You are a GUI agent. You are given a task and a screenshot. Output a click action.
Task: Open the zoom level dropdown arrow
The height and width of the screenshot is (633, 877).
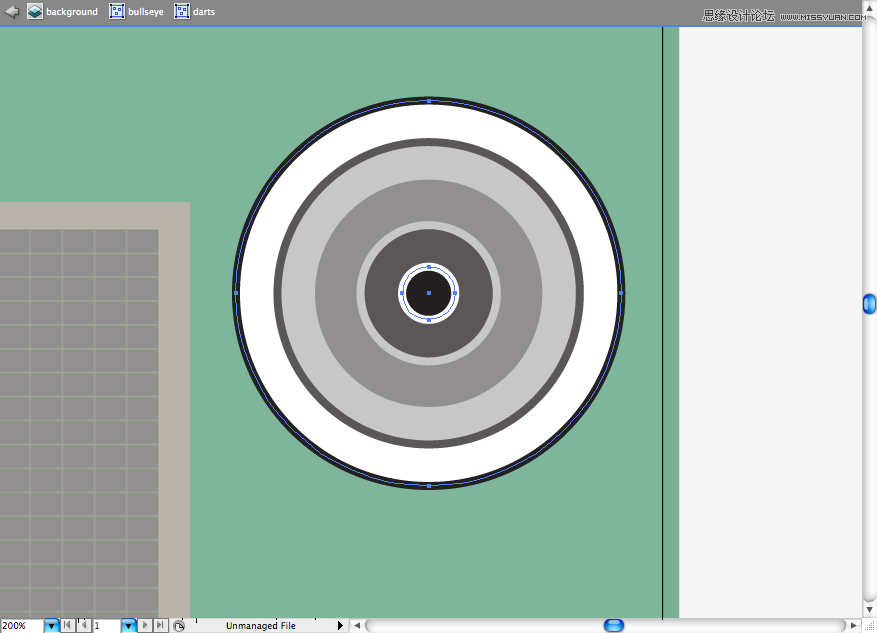tap(51, 626)
